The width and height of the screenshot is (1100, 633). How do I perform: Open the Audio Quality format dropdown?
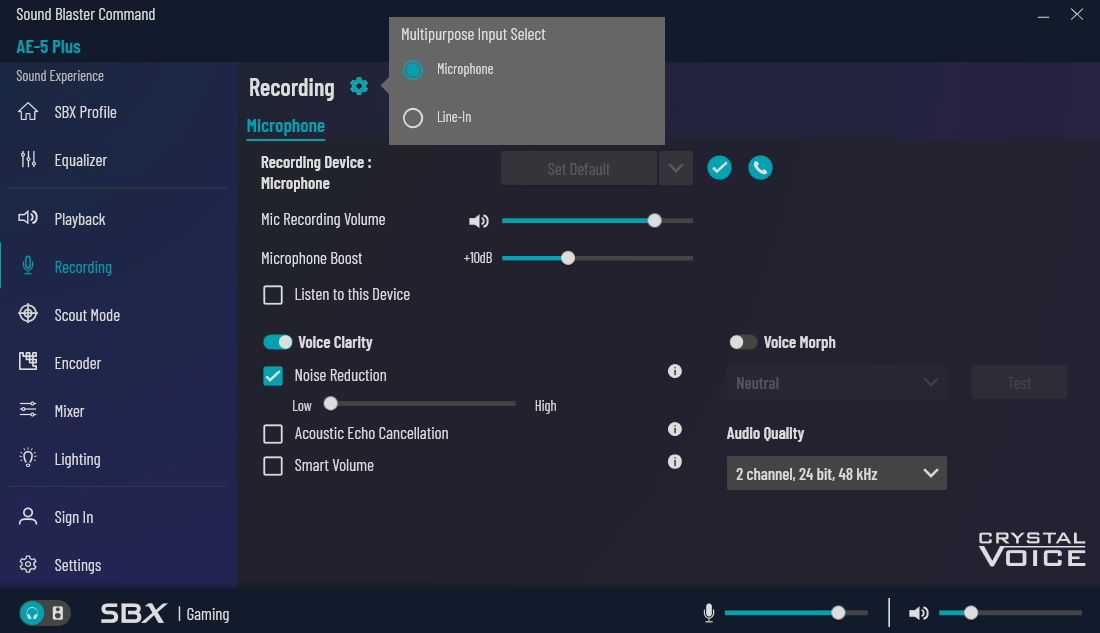coord(836,474)
